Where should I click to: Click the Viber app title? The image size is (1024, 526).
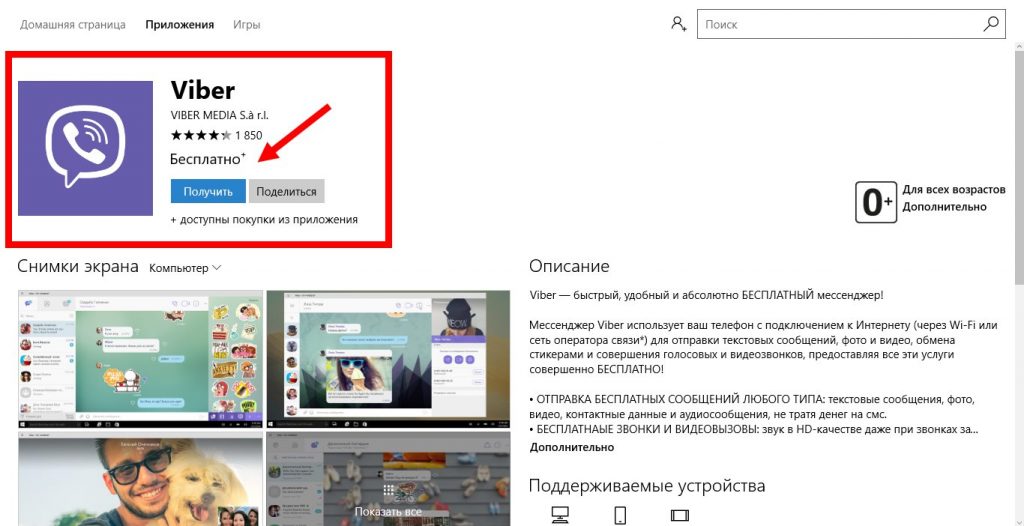pyautogui.click(x=202, y=90)
